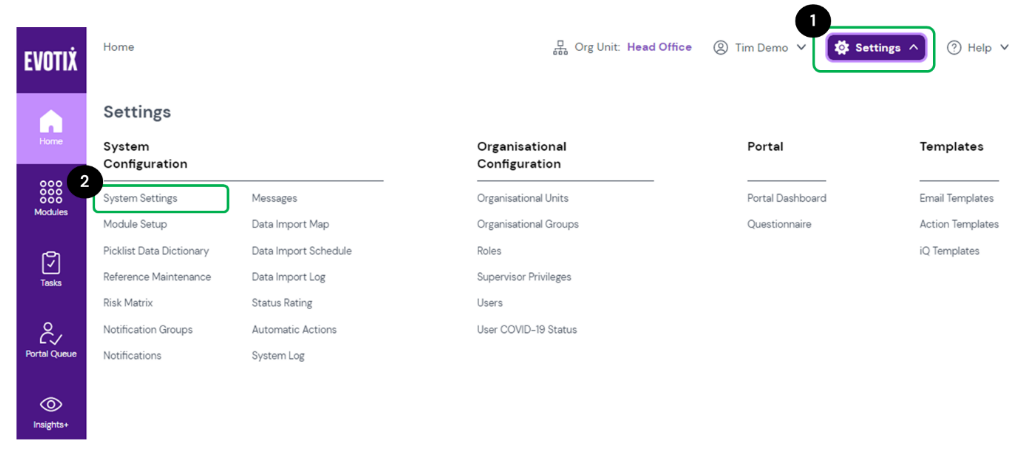Open the Organisational Units link
The height and width of the screenshot is (453, 1032).
point(522,198)
